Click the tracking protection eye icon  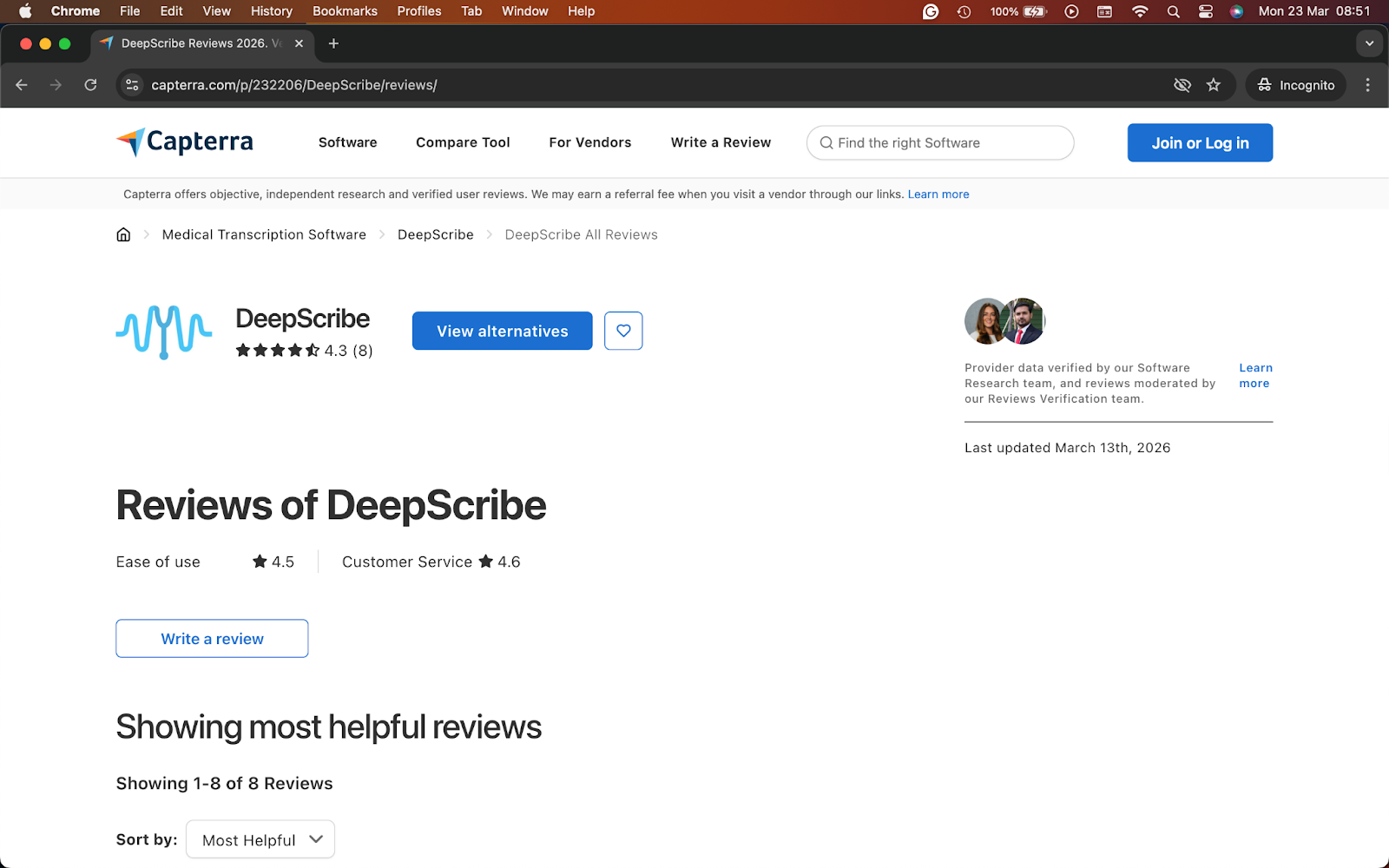click(x=1182, y=85)
